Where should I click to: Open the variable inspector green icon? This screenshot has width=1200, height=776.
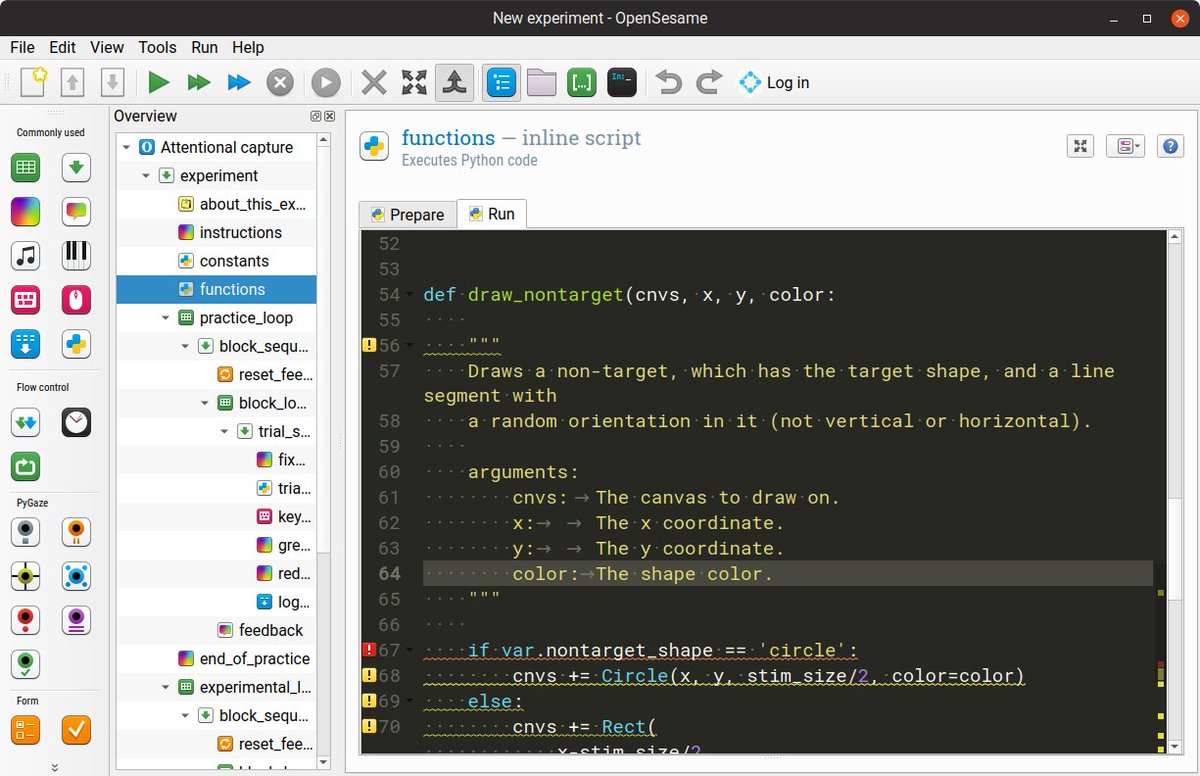click(582, 82)
